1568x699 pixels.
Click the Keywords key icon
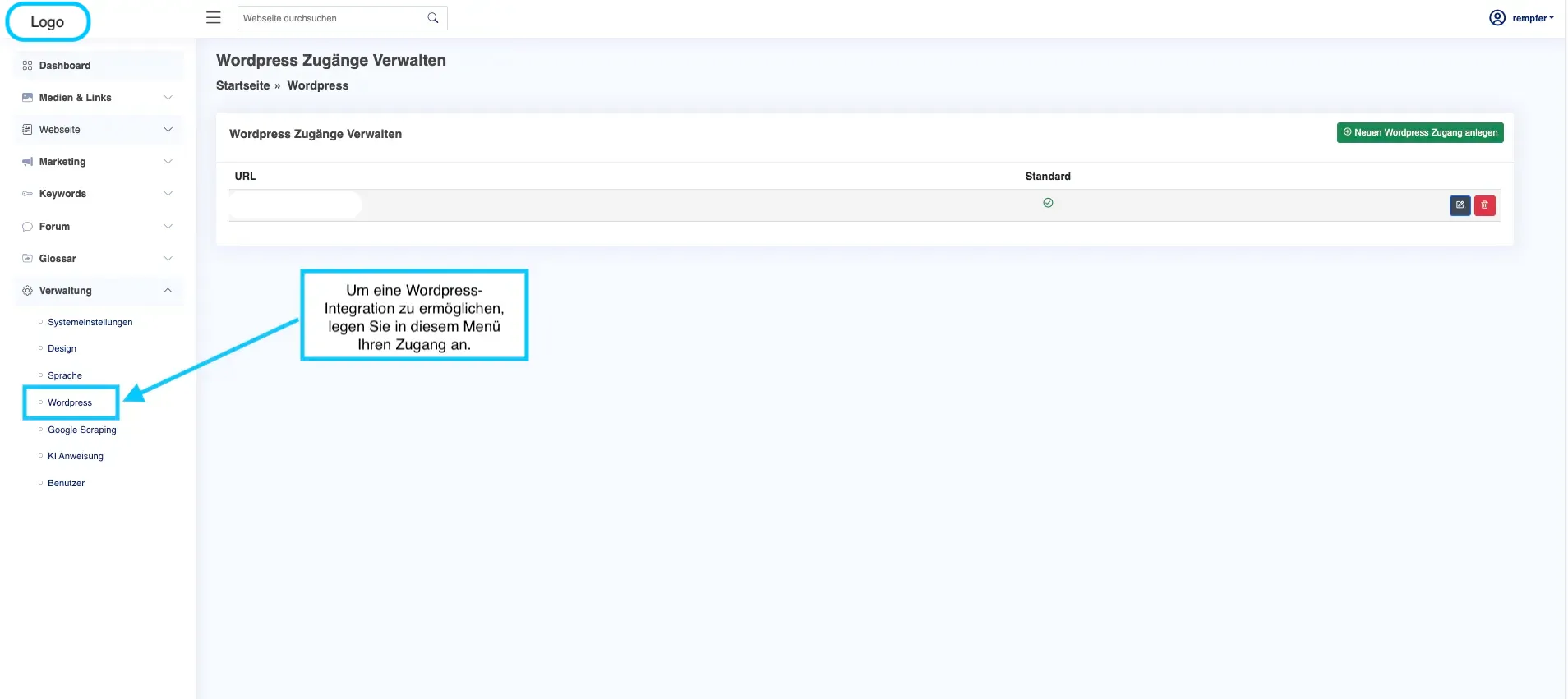(x=27, y=194)
